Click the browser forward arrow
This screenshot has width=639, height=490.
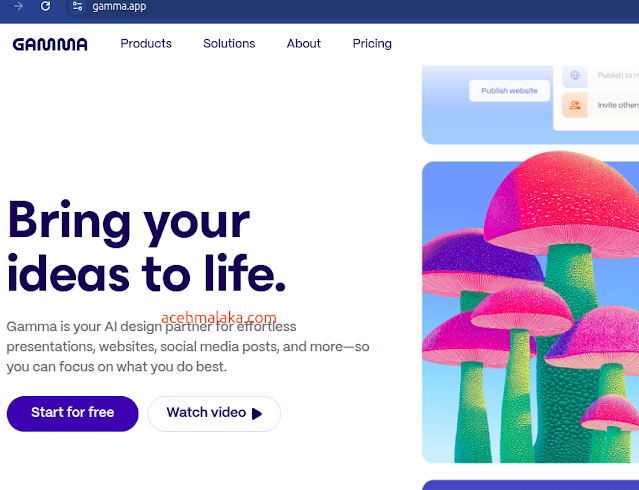tap(18, 6)
